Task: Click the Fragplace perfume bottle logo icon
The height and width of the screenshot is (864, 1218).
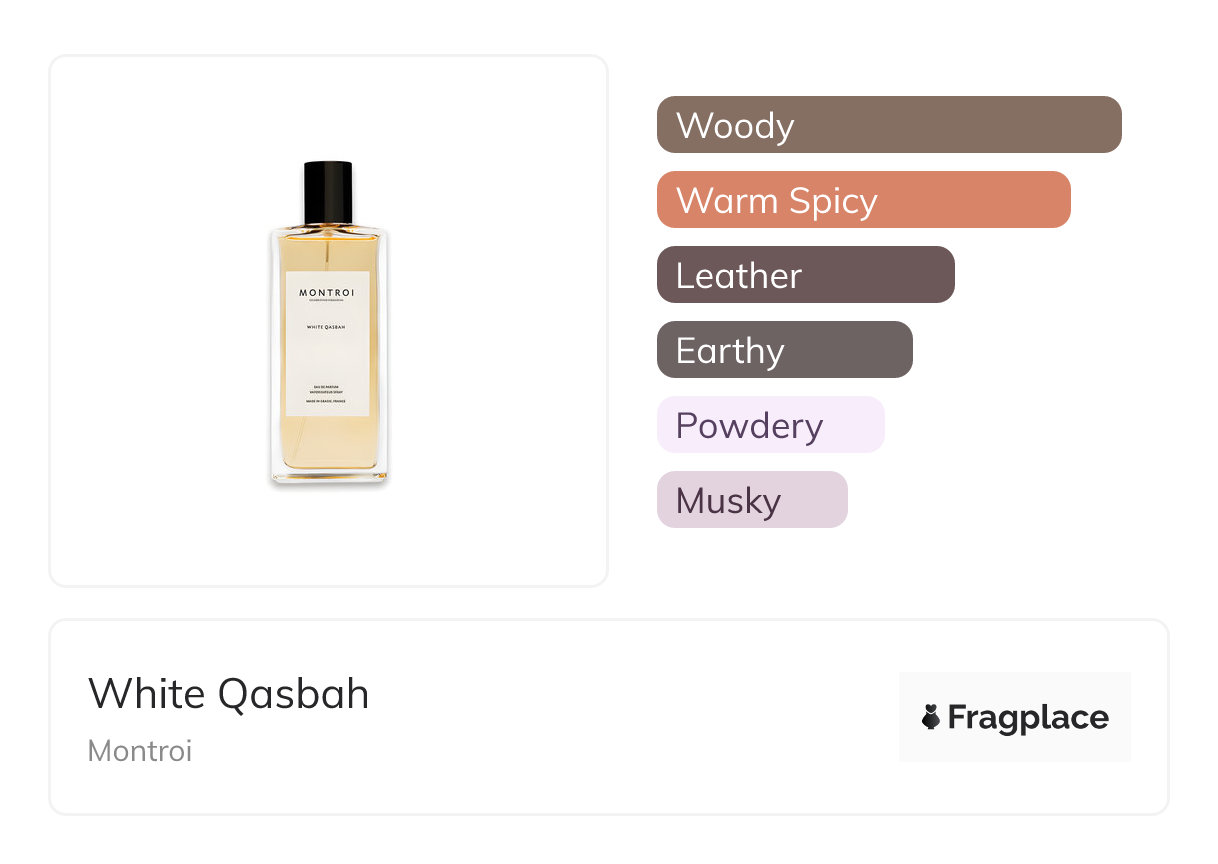Action: 931,717
